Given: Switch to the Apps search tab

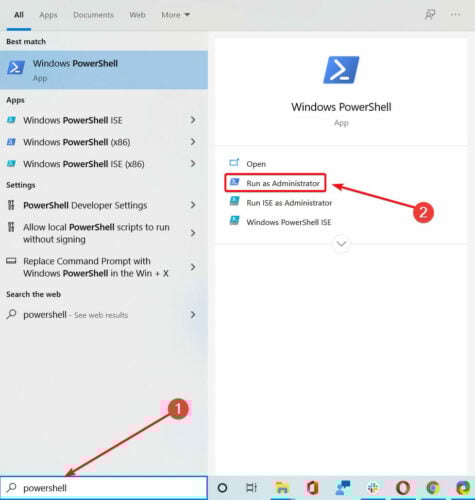Looking at the screenshot, I should pyautogui.click(x=48, y=15).
